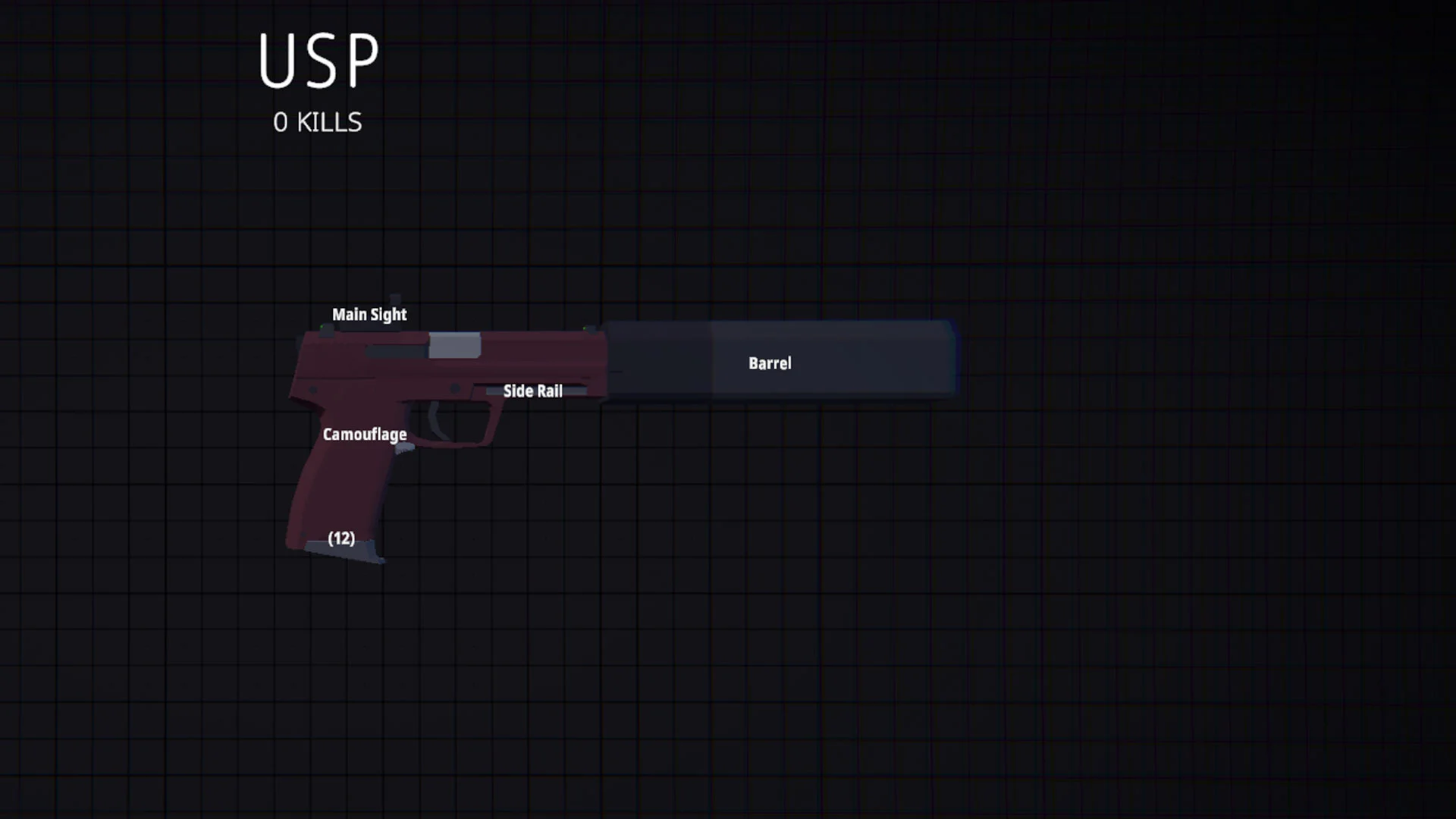
Task: Open the Main Sight attachment slot
Action: 369,314
